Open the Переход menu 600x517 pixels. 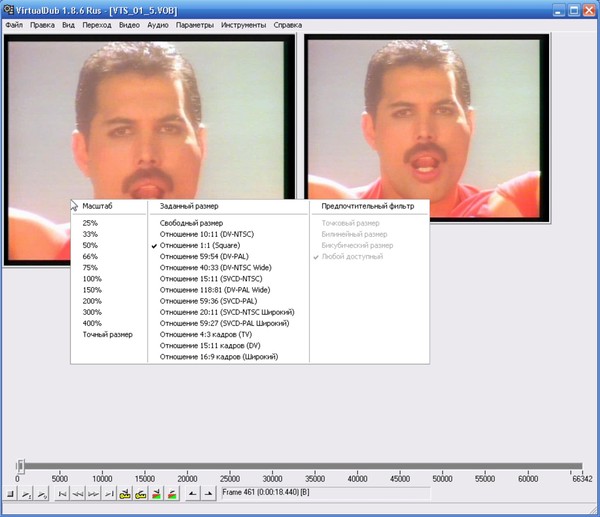97,25
